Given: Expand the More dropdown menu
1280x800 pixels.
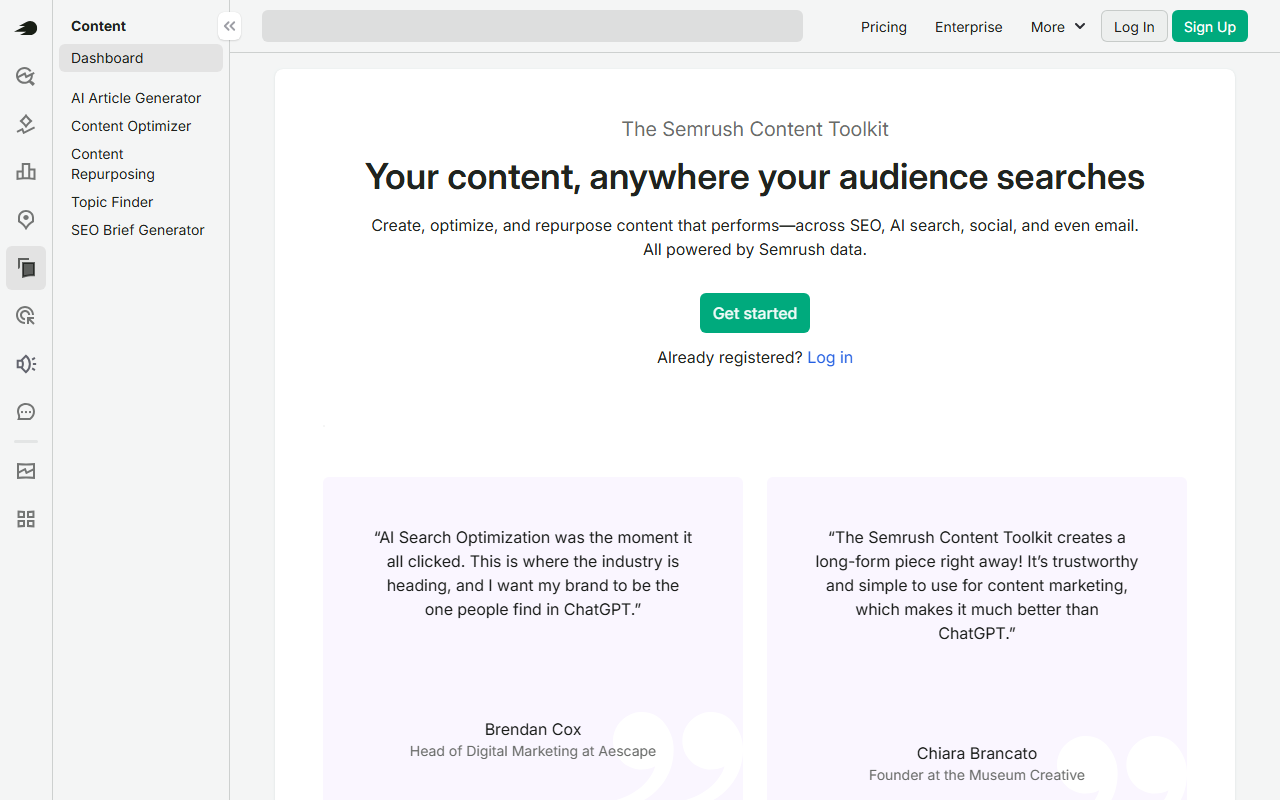Looking at the screenshot, I should coord(1058,27).
